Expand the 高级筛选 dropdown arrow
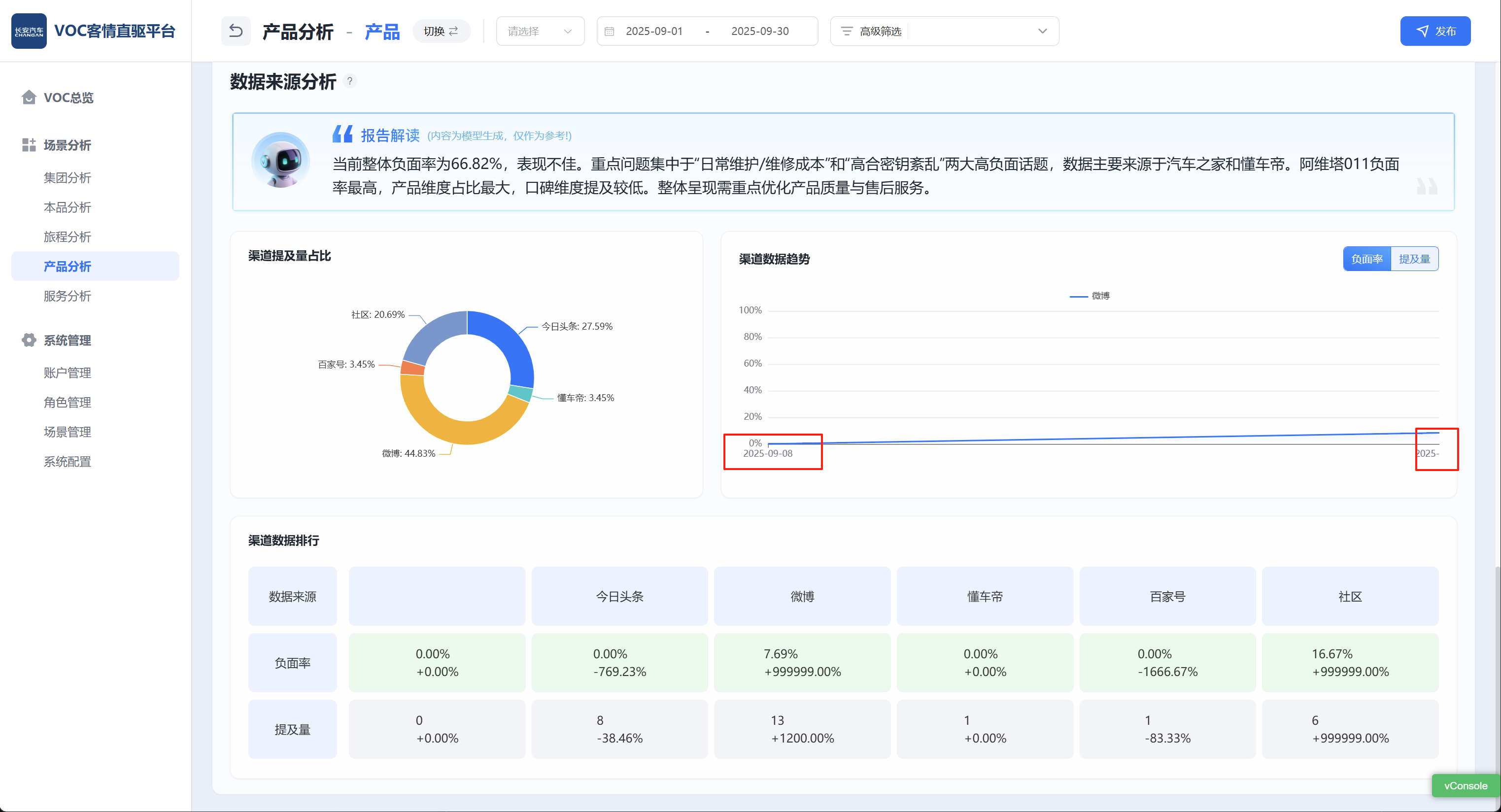The width and height of the screenshot is (1501, 812). pyautogui.click(x=1042, y=32)
